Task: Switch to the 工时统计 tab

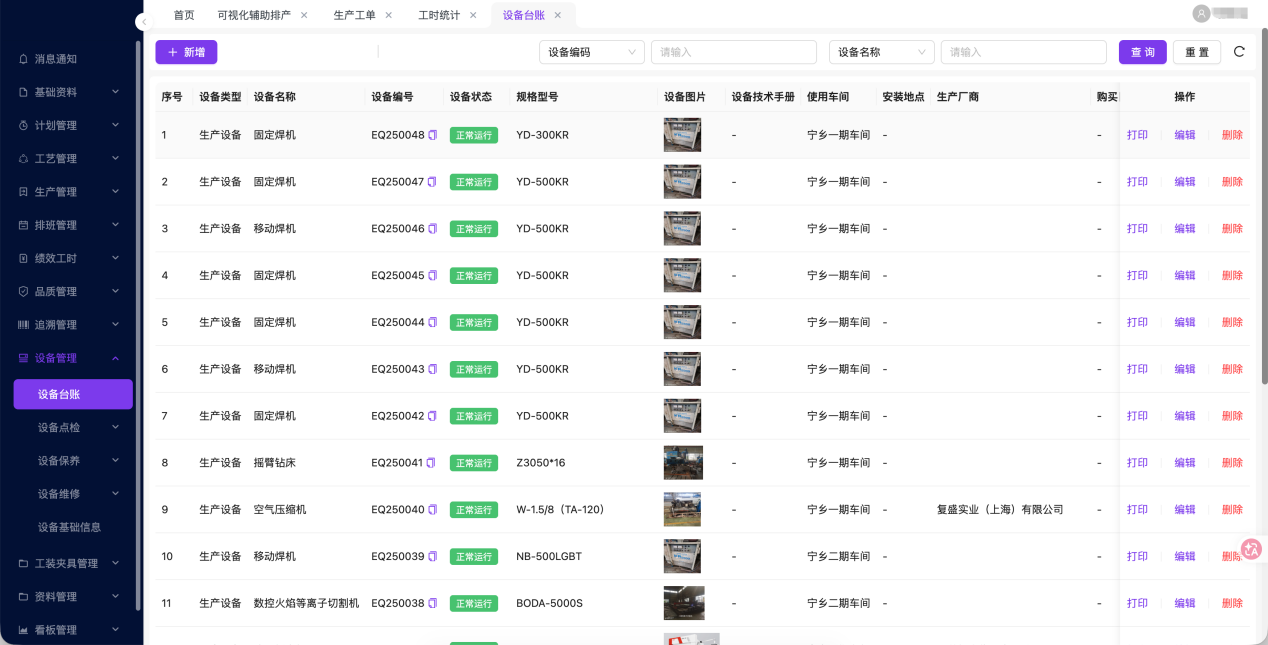Action: pyautogui.click(x=439, y=15)
